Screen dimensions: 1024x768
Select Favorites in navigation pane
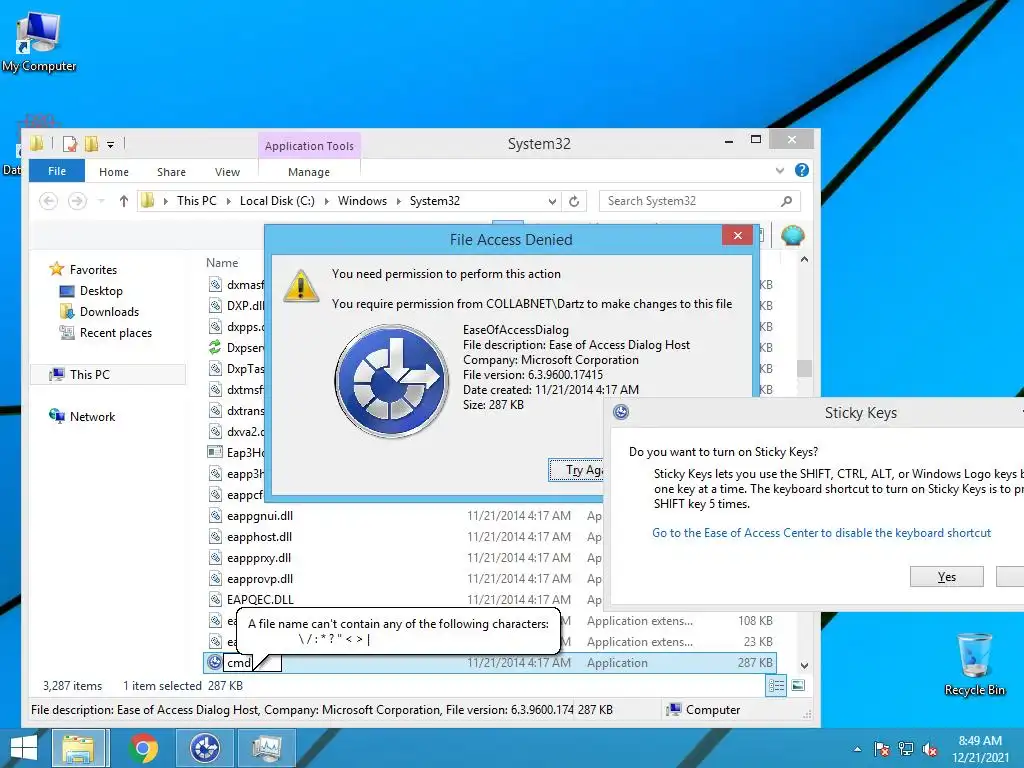click(x=93, y=270)
